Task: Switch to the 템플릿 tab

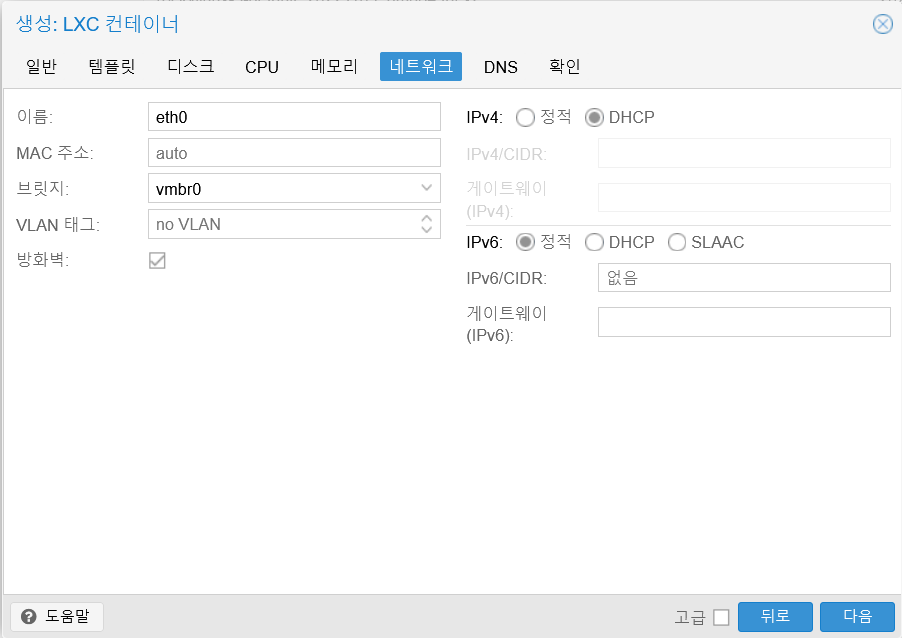Action: pos(112,67)
